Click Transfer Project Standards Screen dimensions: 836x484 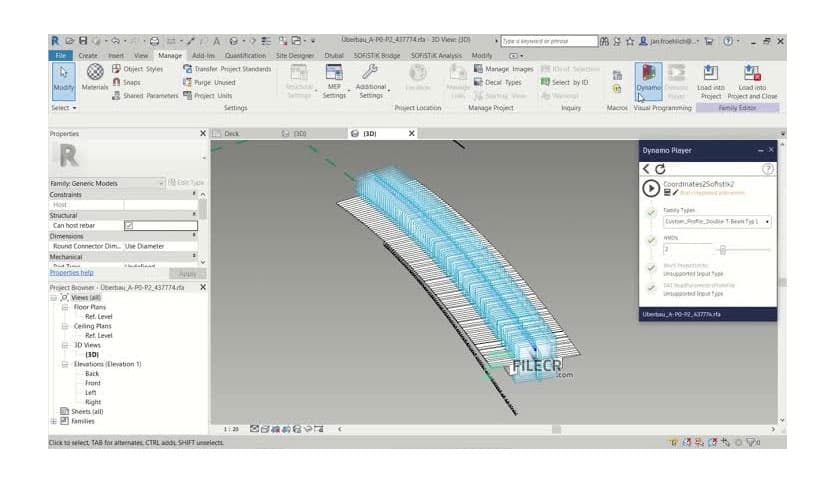tap(227, 69)
